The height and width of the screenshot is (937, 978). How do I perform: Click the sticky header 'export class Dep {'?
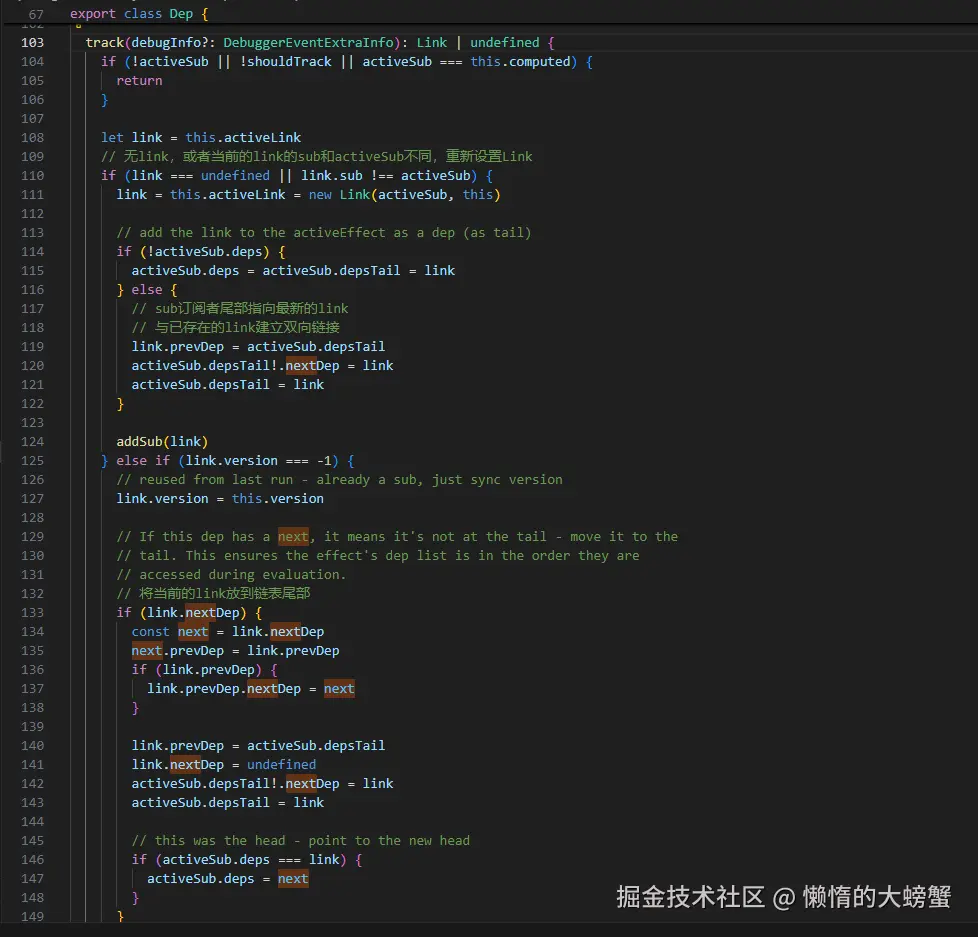[x=138, y=14]
